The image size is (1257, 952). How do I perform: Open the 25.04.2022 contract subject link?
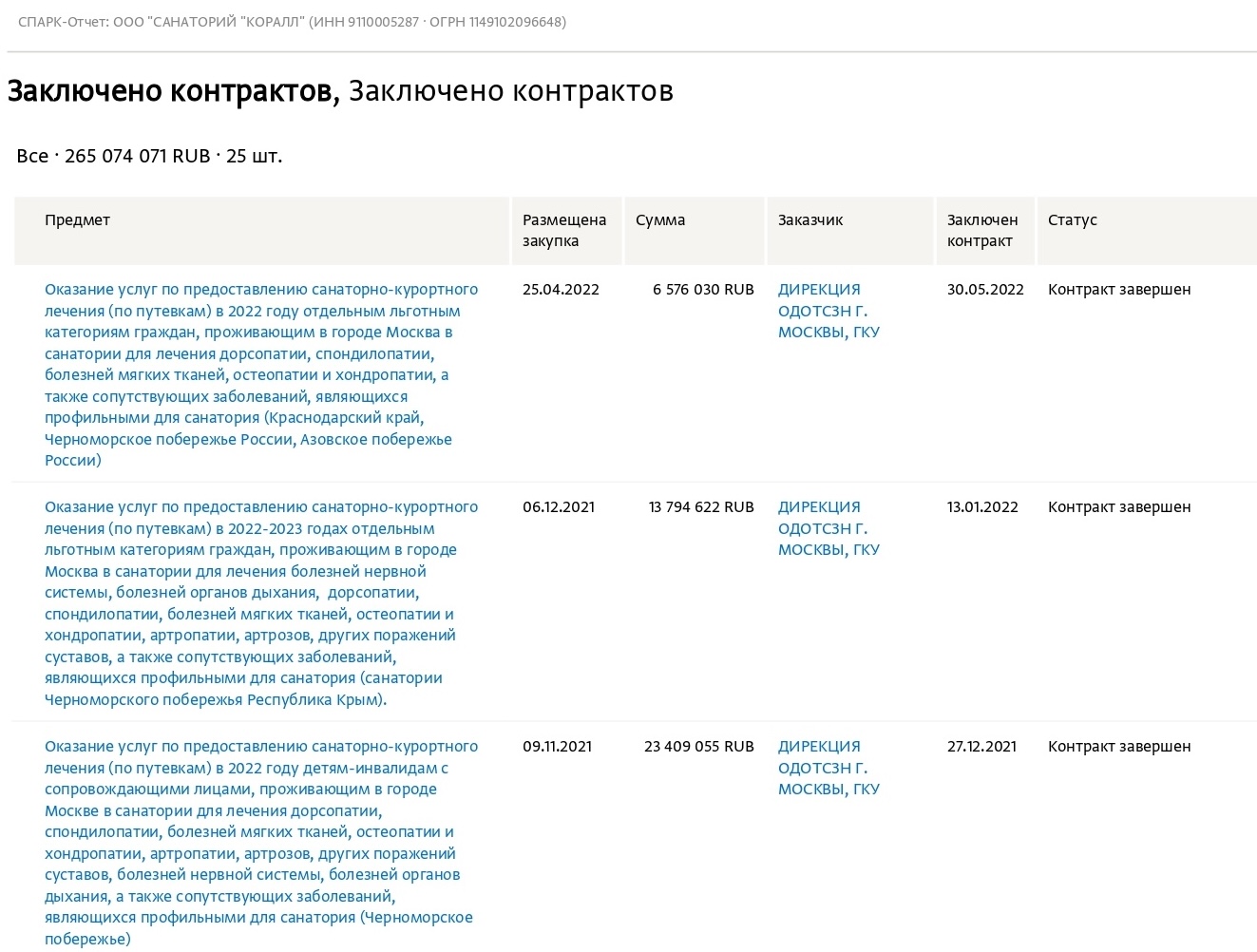pos(261,374)
